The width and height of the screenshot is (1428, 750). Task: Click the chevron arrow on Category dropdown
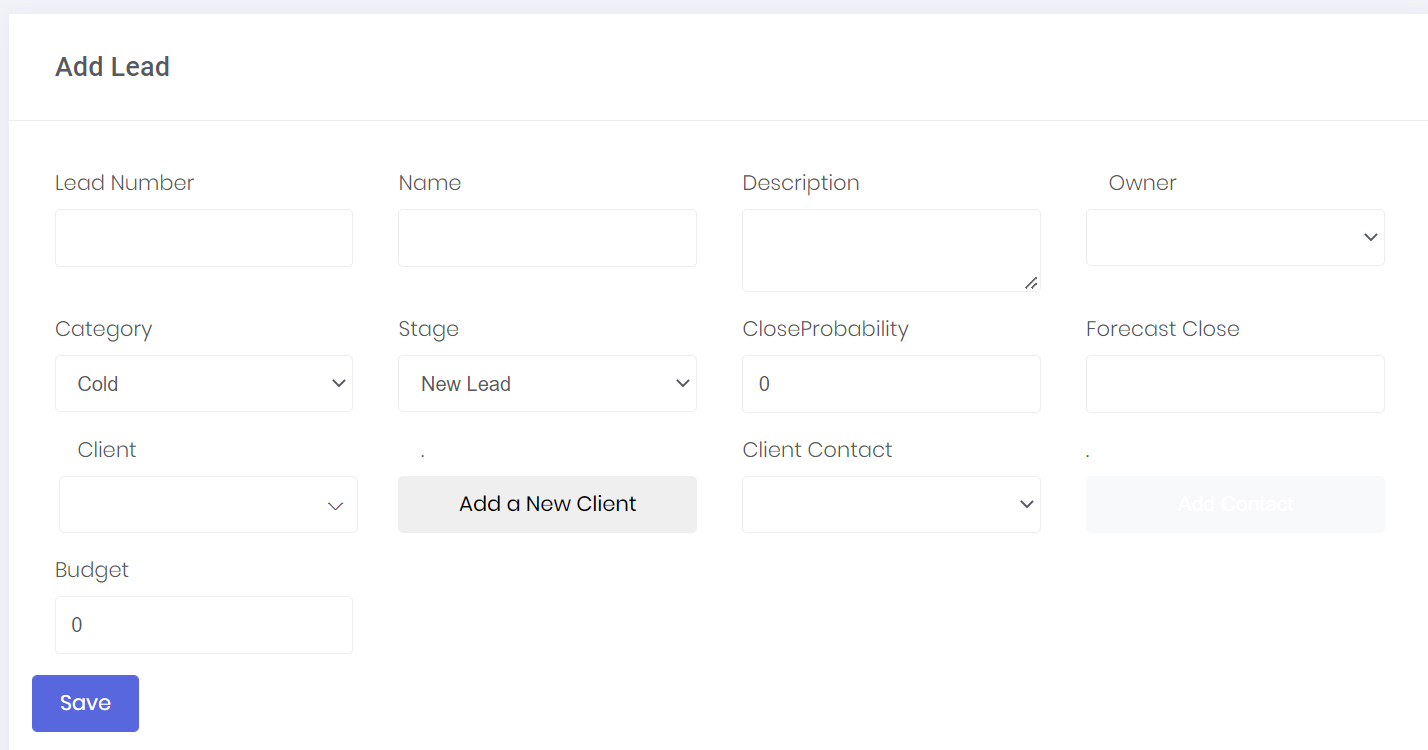click(x=336, y=383)
